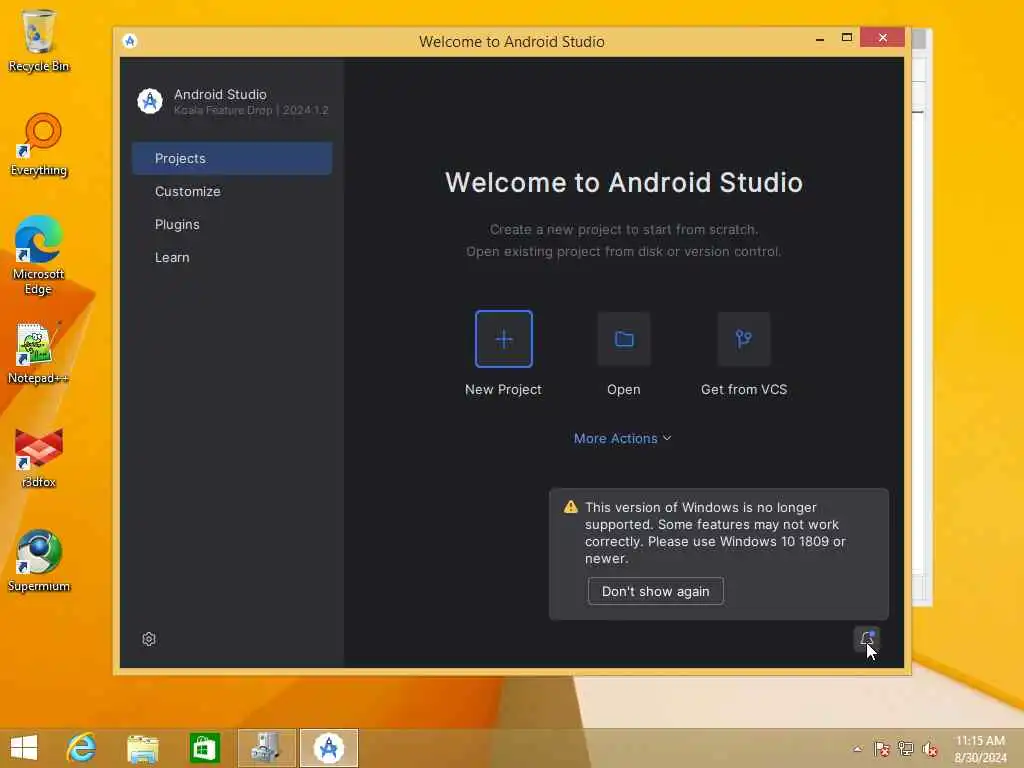Screen dimensions: 1024x768
Task: Maximize the Android Studio window
Action: [x=847, y=38]
